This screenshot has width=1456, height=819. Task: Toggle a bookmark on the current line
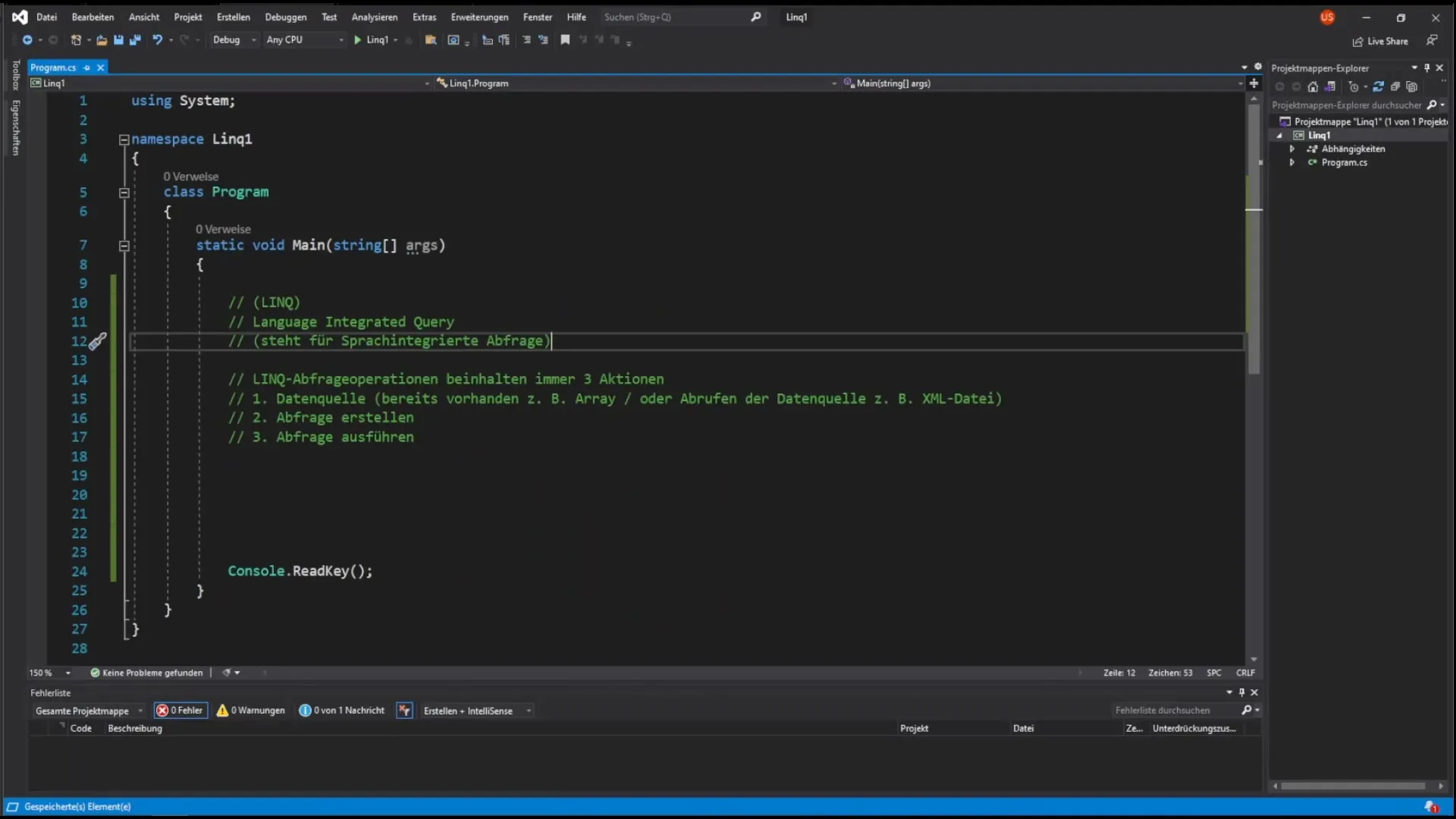[565, 40]
